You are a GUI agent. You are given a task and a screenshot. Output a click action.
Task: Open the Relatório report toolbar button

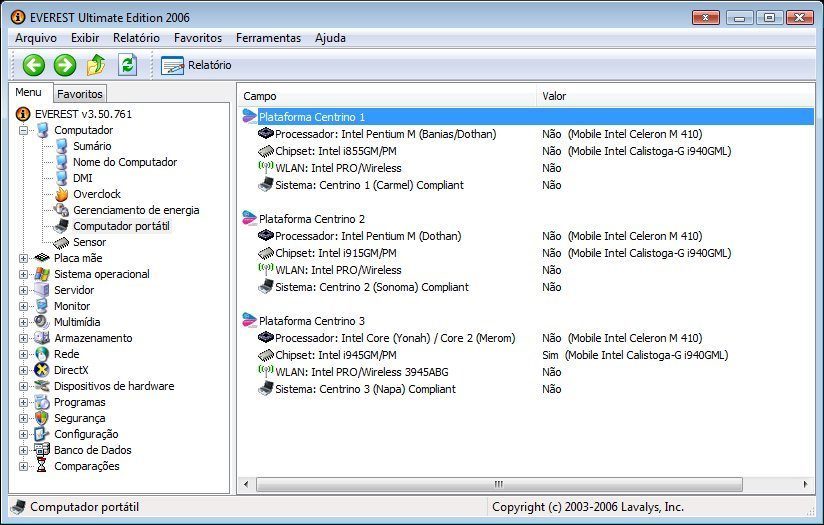click(x=196, y=65)
